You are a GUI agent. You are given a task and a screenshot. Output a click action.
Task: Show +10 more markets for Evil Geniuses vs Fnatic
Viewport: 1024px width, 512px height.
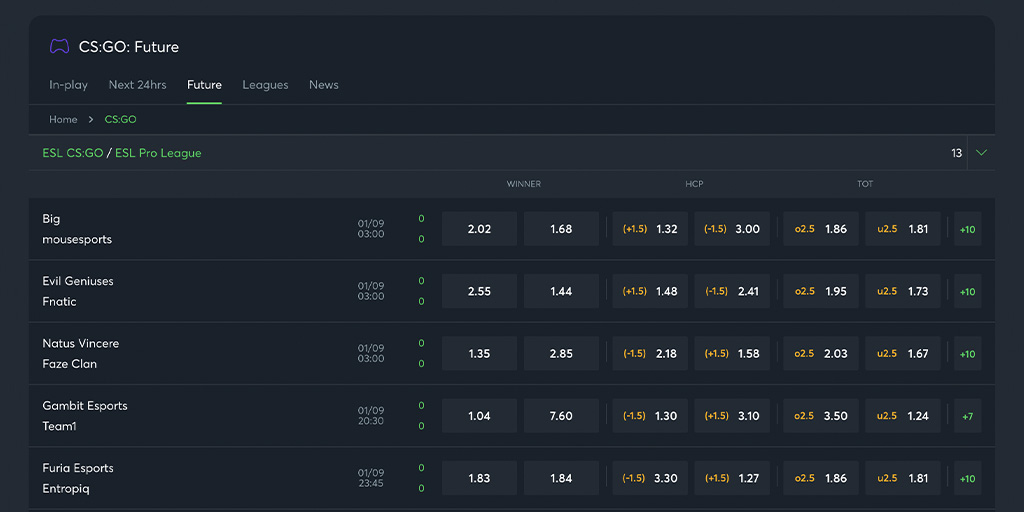pyautogui.click(x=967, y=291)
